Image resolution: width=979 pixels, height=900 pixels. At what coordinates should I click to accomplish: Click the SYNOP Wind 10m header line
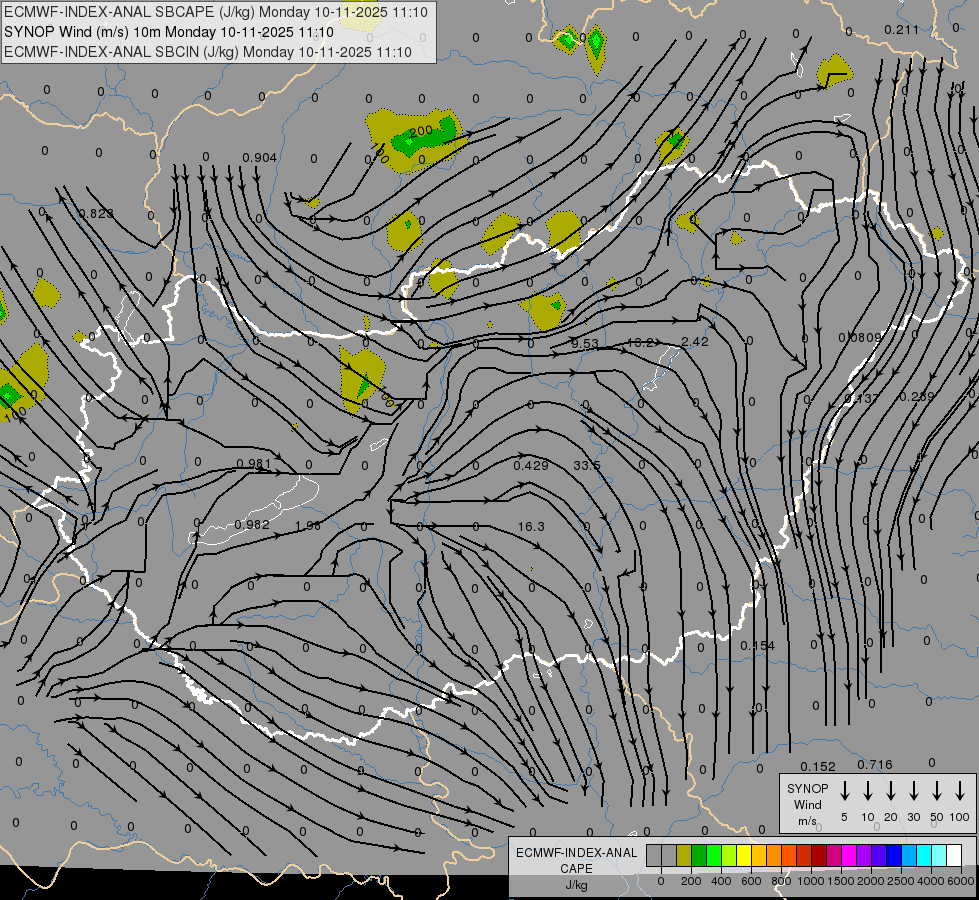(169, 32)
